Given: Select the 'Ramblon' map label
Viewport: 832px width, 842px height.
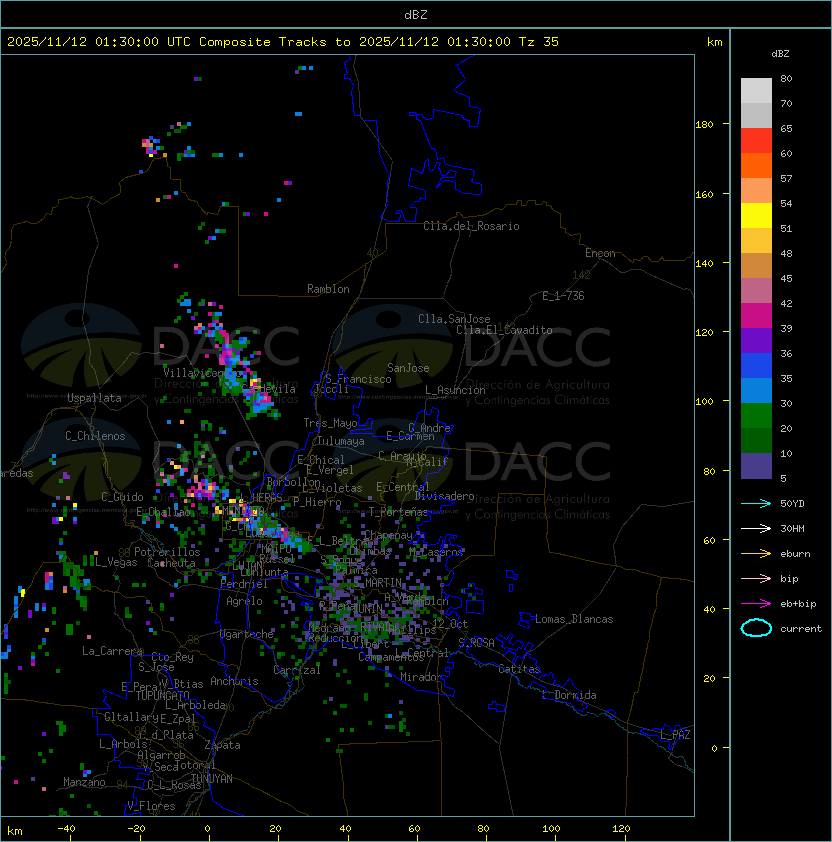Looking at the screenshot, I should (x=328, y=289).
